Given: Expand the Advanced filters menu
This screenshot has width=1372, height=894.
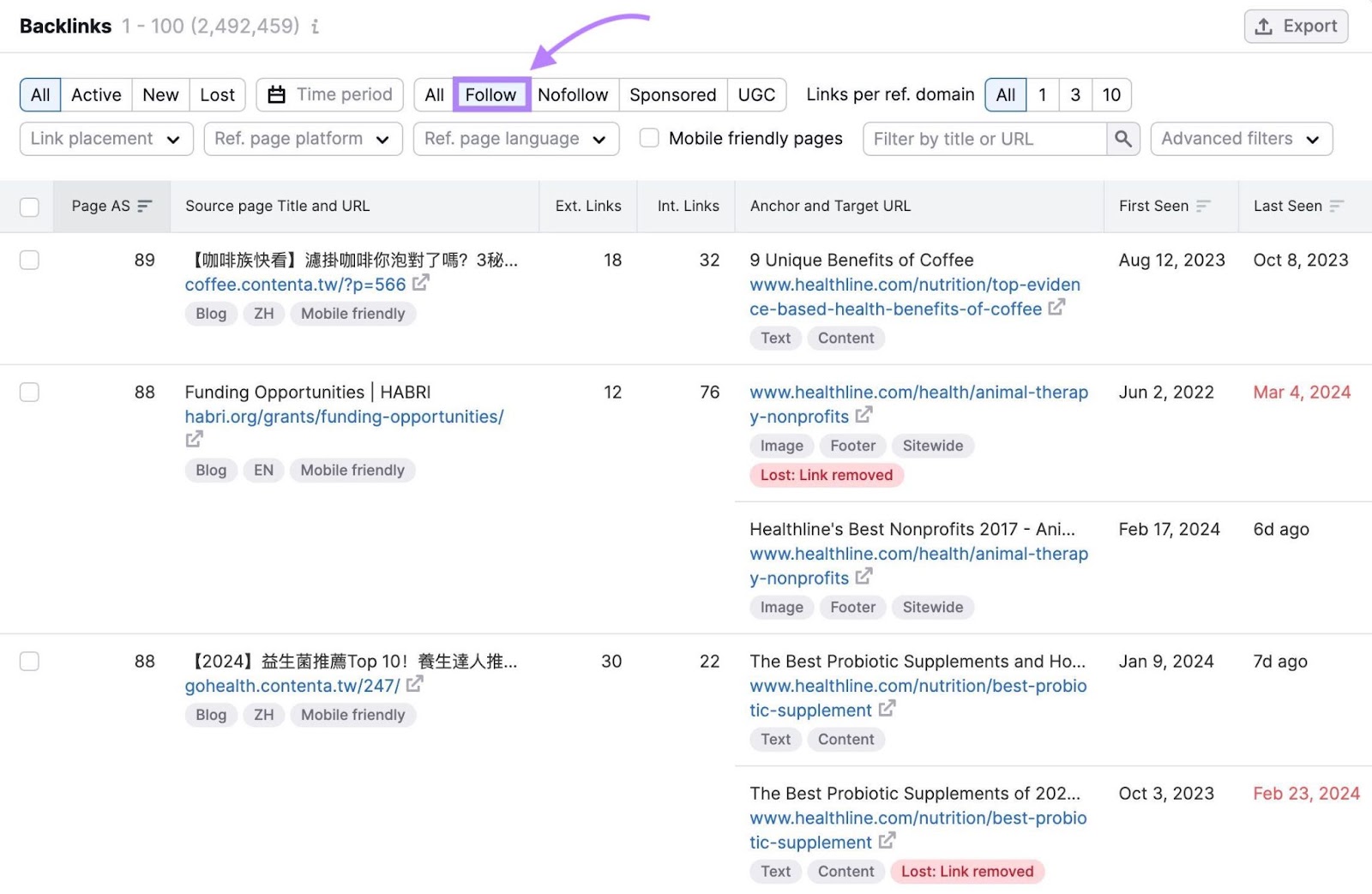Looking at the screenshot, I should tap(1241, 138).
